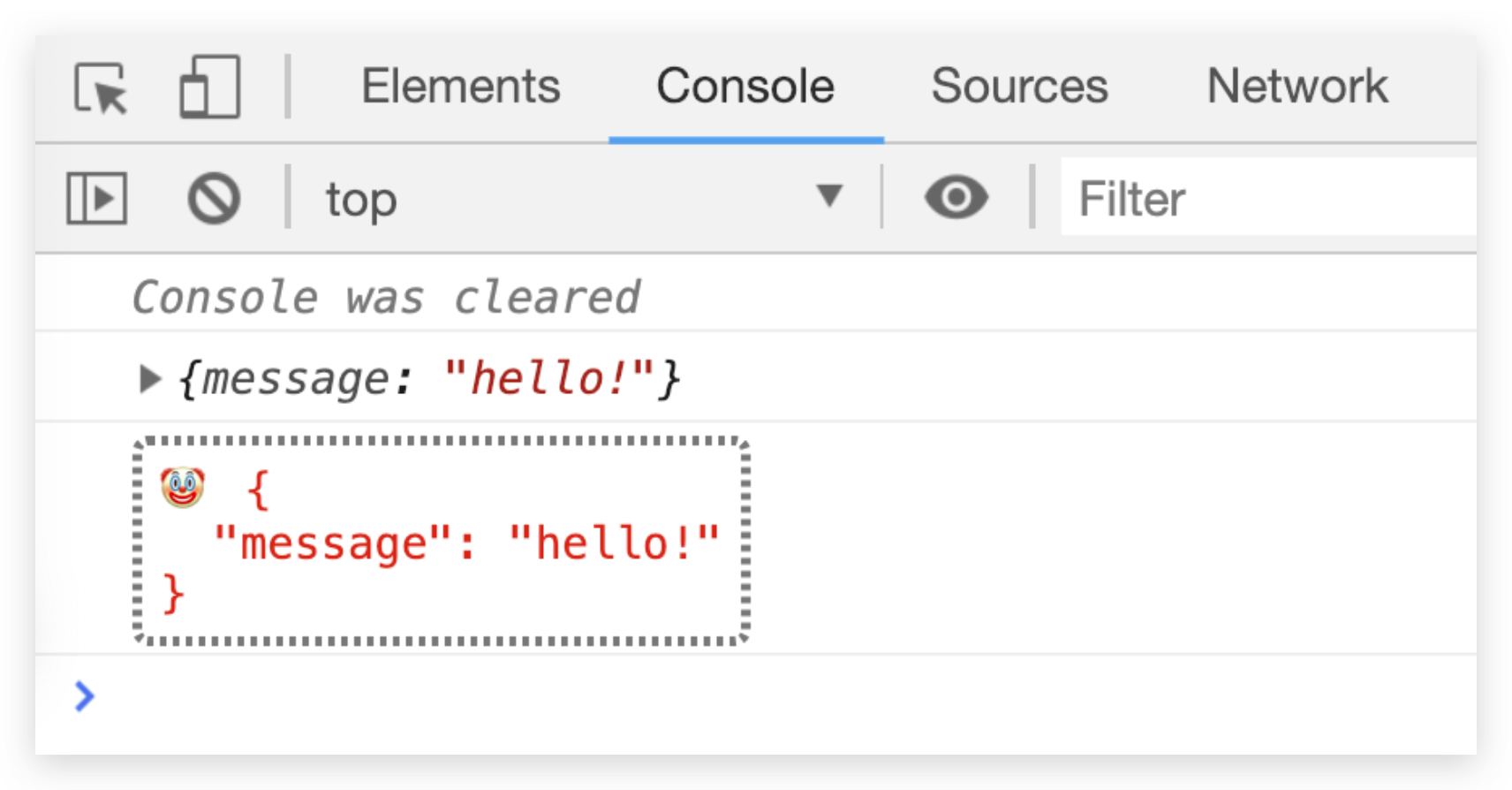The image size is (1512, 790).
Task: Open the context dropdown arrow
Action: [829, 195]
